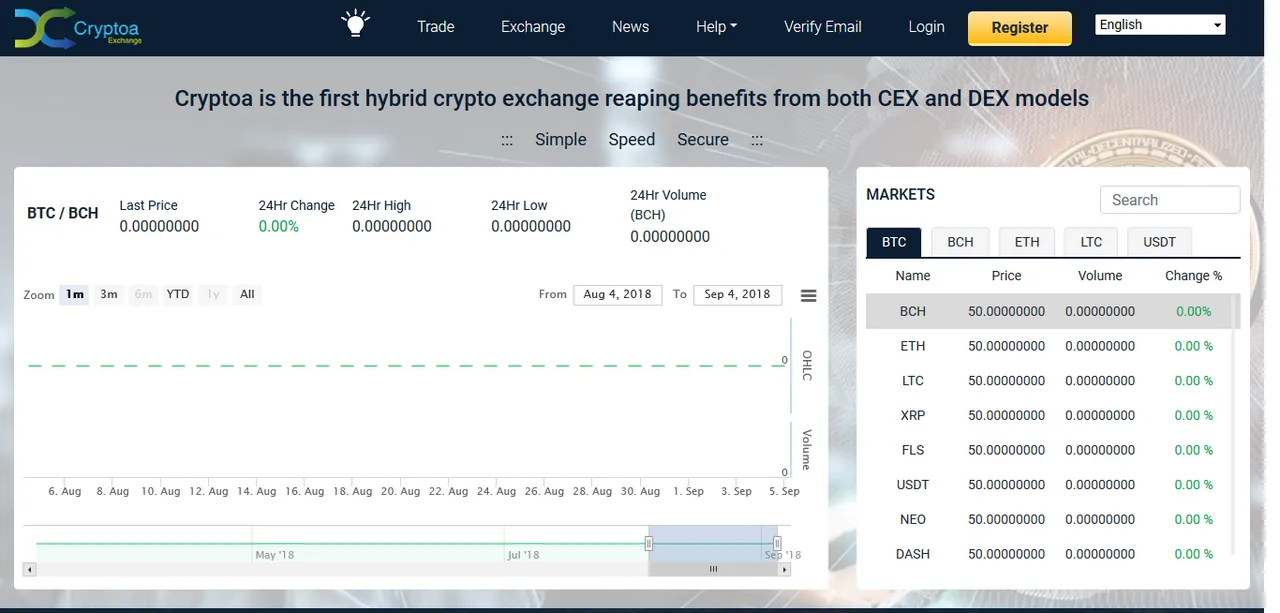1280x613 pixels.
Task: Click the 24Hr Low label
Action: (x=519, y=205)
